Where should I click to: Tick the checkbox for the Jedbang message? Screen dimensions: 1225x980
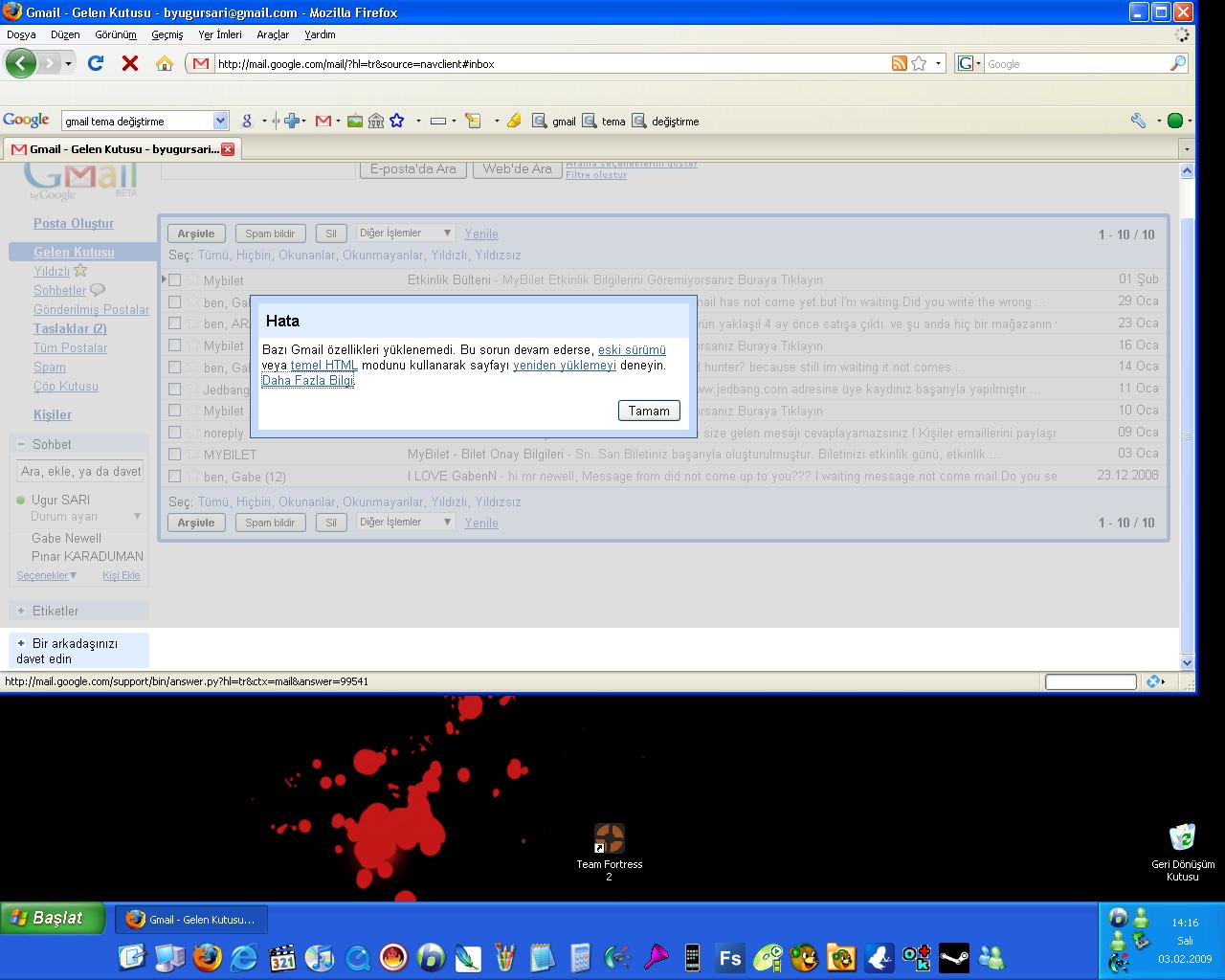click(175, 390)
